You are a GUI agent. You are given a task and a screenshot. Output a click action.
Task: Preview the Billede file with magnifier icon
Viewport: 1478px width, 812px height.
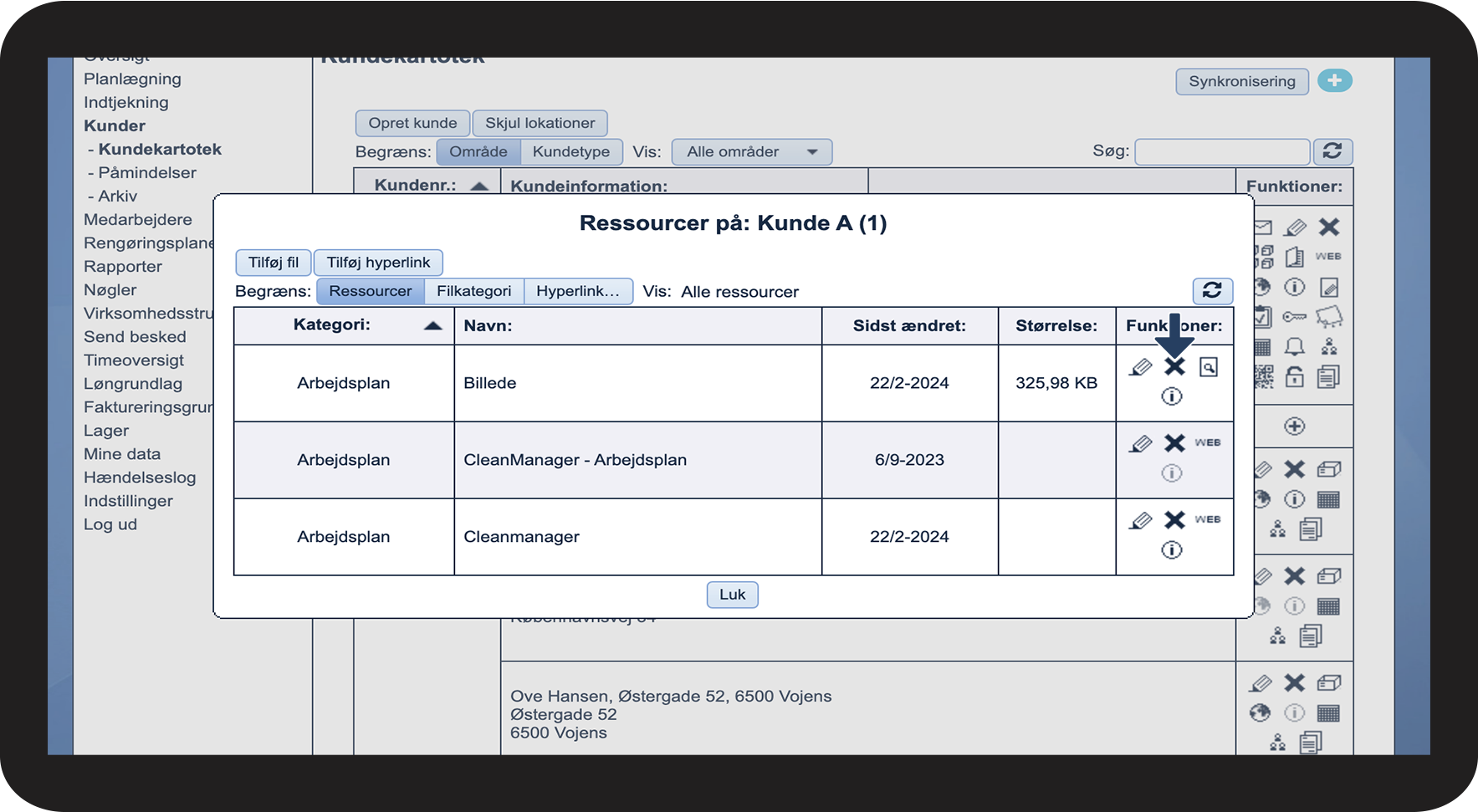click(x=1208, y=367)
